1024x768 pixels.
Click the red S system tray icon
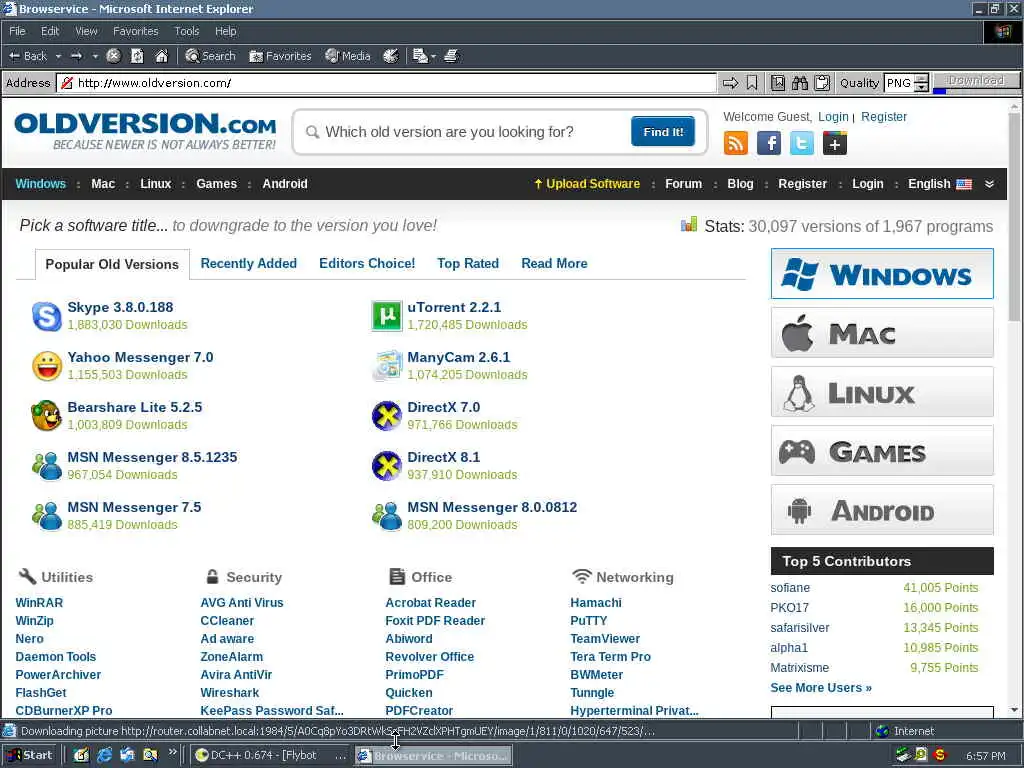[x=939, y=756]
